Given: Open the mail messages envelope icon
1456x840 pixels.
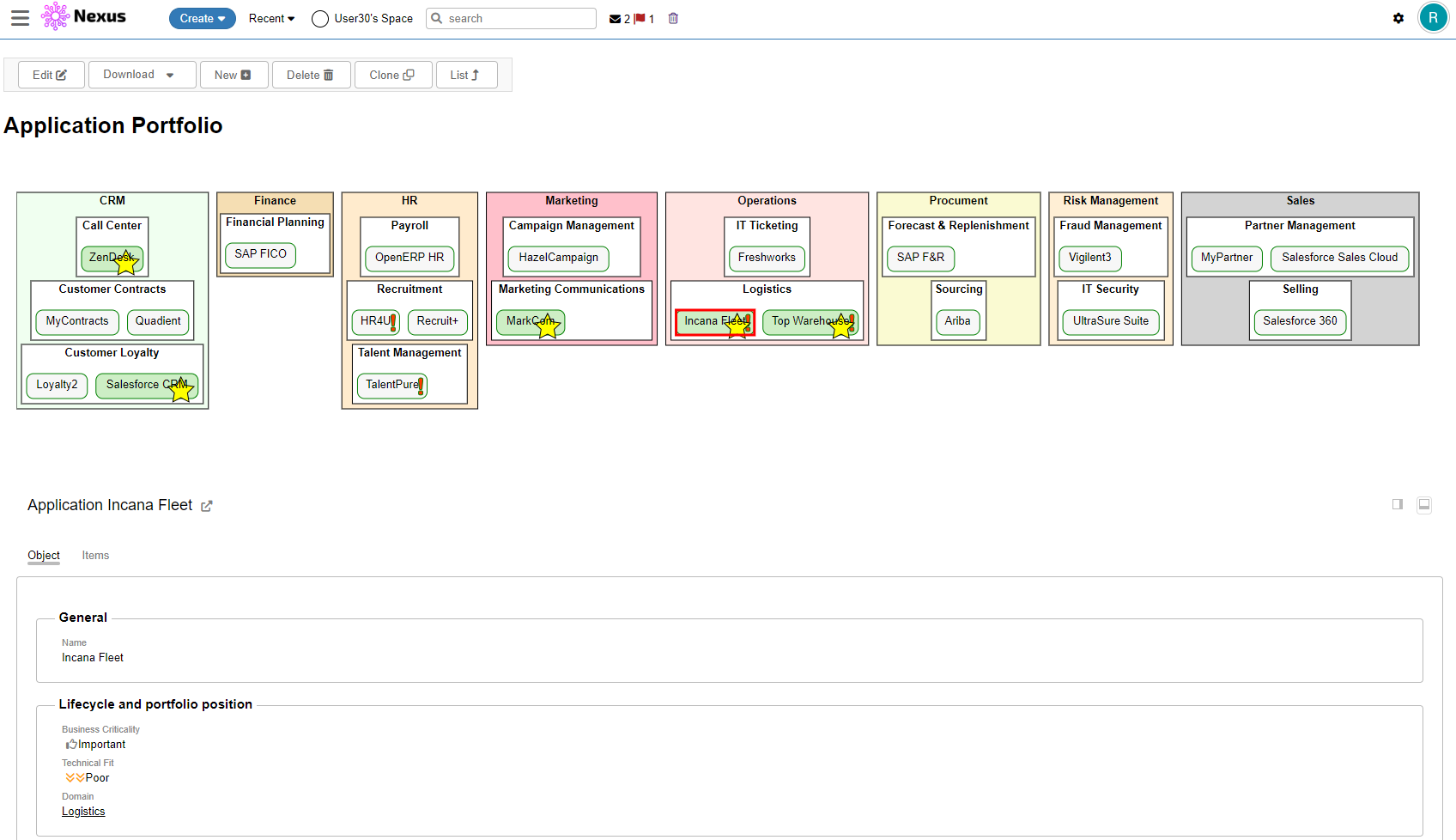Looking at the screenshot, I should pos(615,19).
